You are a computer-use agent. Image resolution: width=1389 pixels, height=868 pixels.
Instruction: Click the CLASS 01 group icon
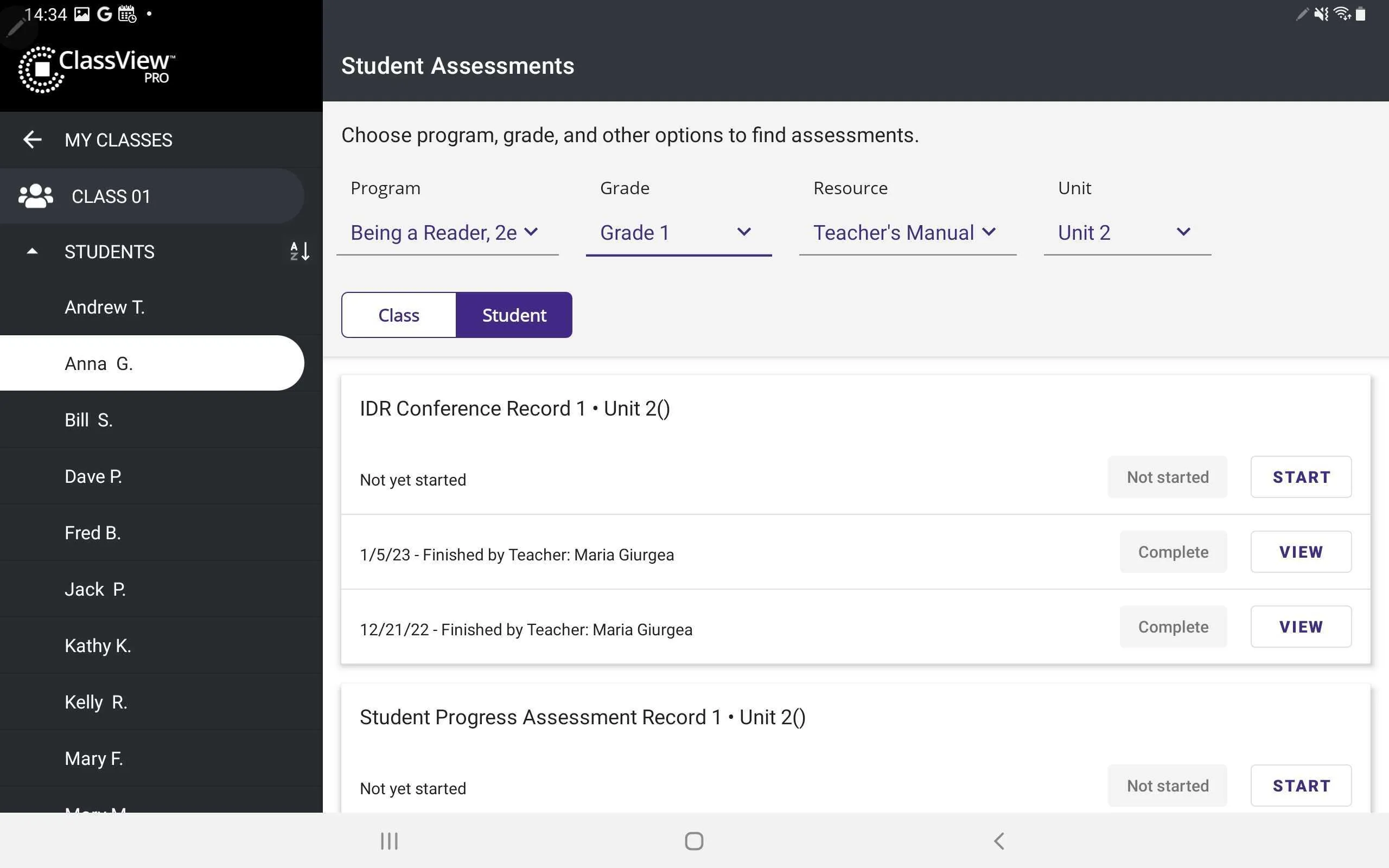[x=35, y=196]
